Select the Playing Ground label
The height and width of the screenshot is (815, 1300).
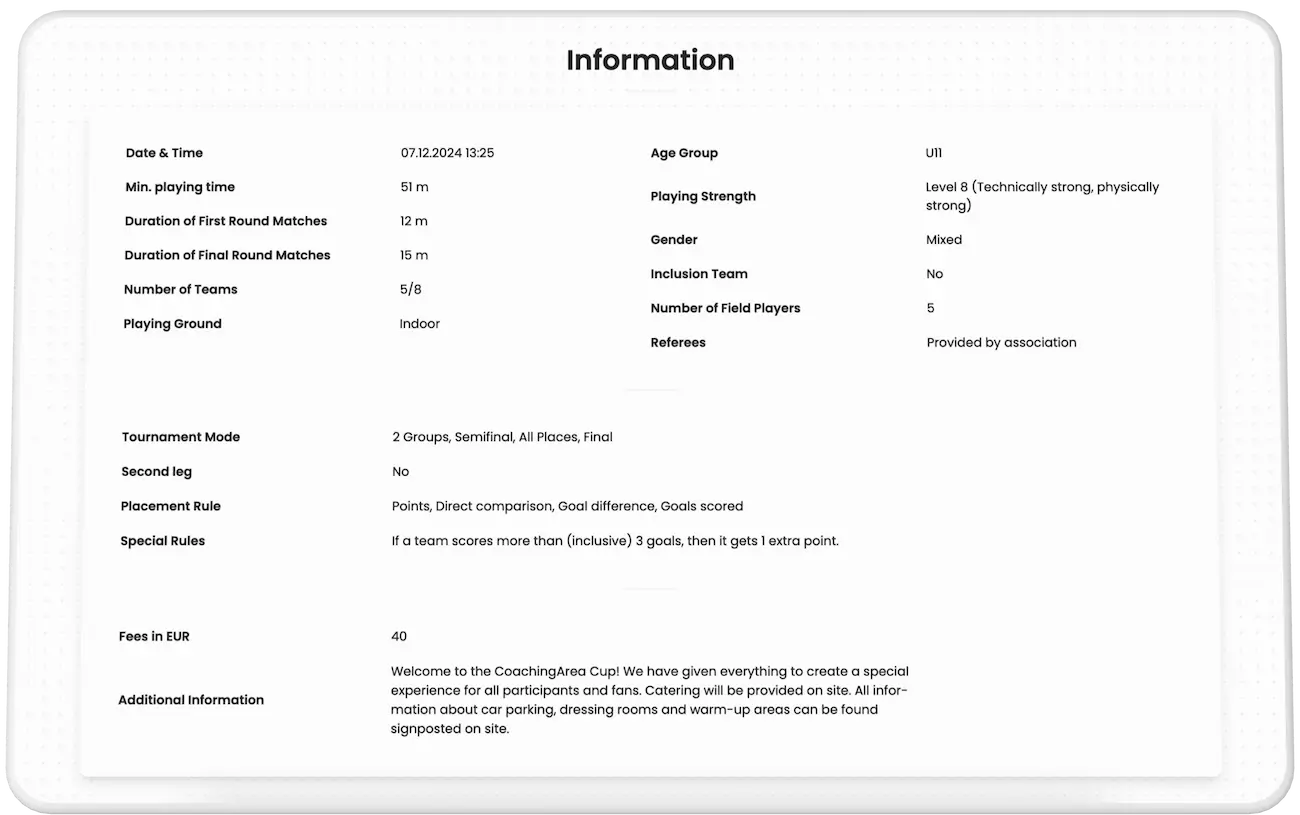[x=173, y=324]
